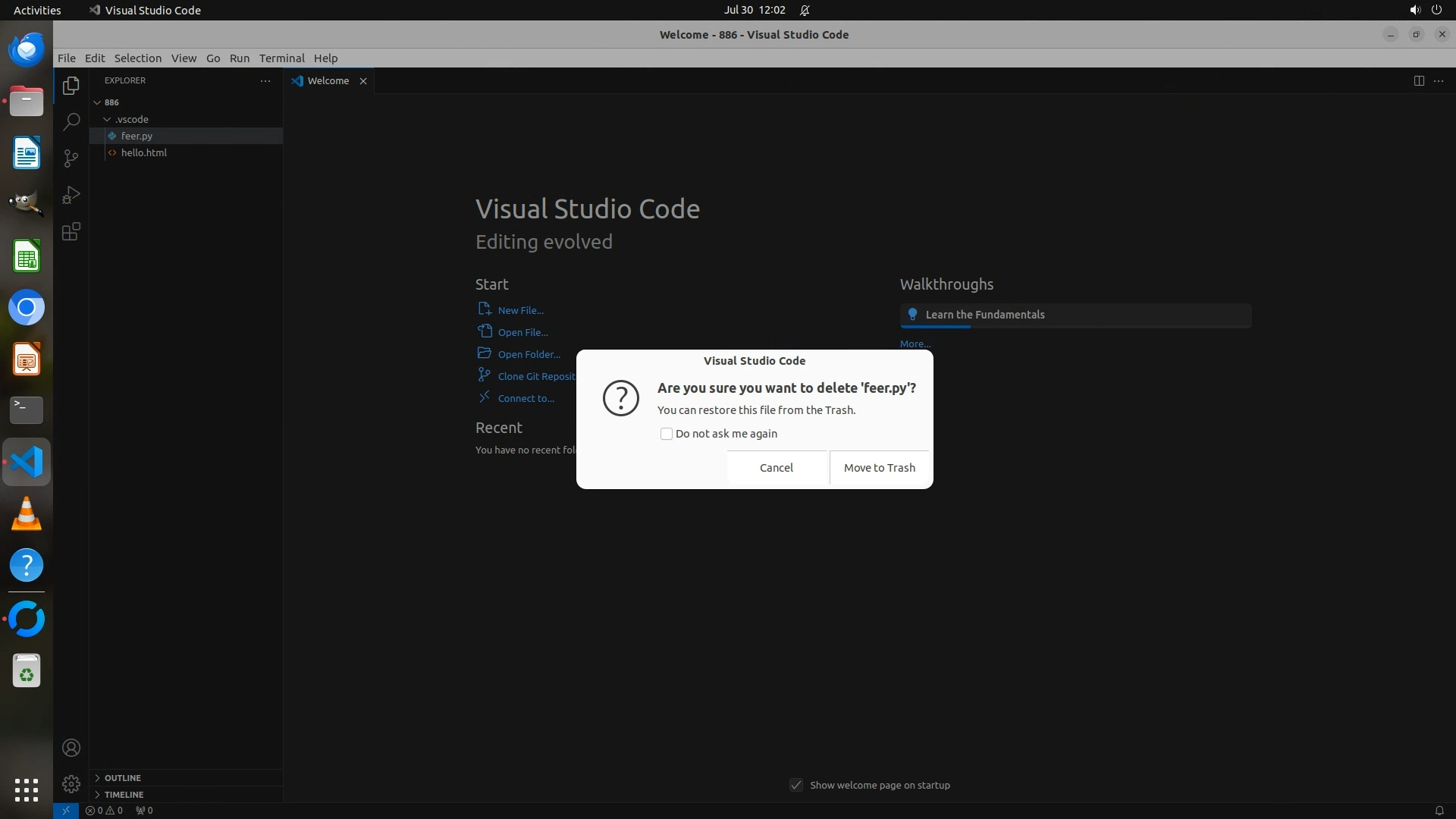Collapse the 886 root folder
Viewport: 1456px width, 819px height.
pos(97,102)
